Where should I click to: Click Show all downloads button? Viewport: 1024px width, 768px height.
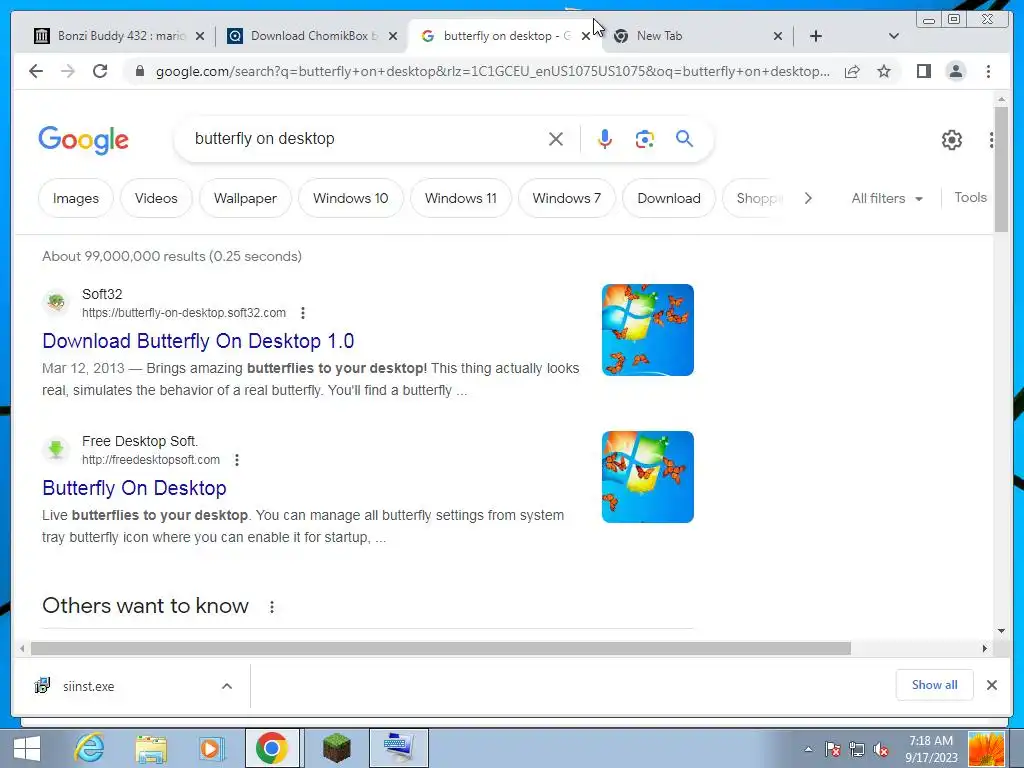pyautogui.click(x=935, y=684)
